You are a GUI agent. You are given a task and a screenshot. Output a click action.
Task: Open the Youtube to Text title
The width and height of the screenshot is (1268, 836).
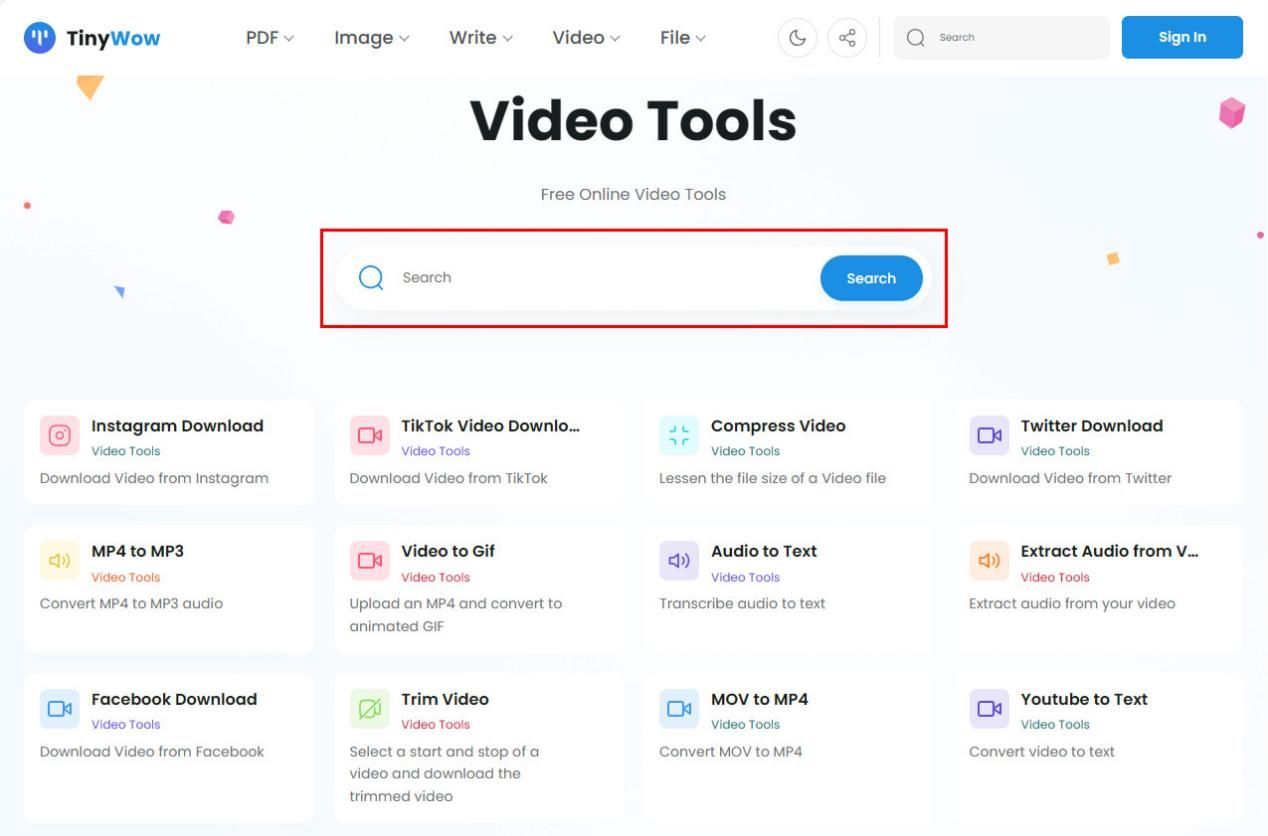tap(1084, 699)
